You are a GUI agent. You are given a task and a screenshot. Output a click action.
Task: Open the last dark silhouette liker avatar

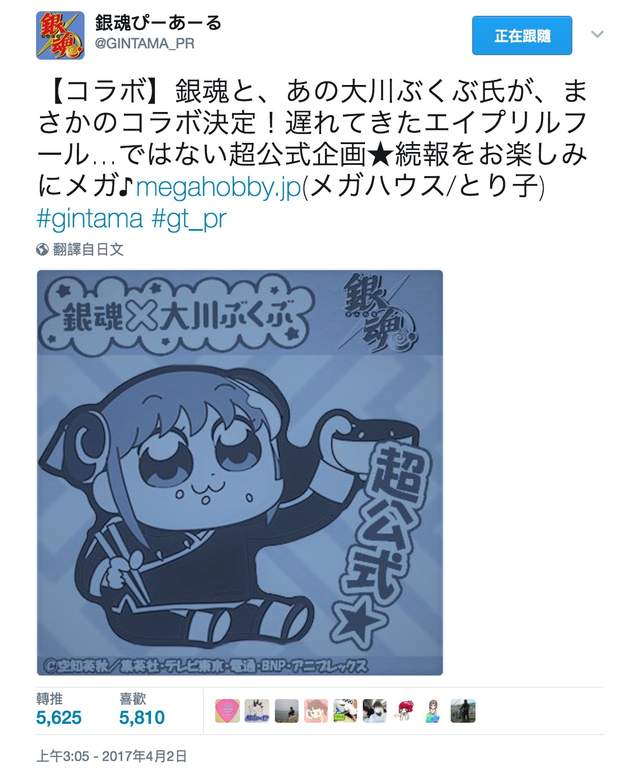point(463,711)
